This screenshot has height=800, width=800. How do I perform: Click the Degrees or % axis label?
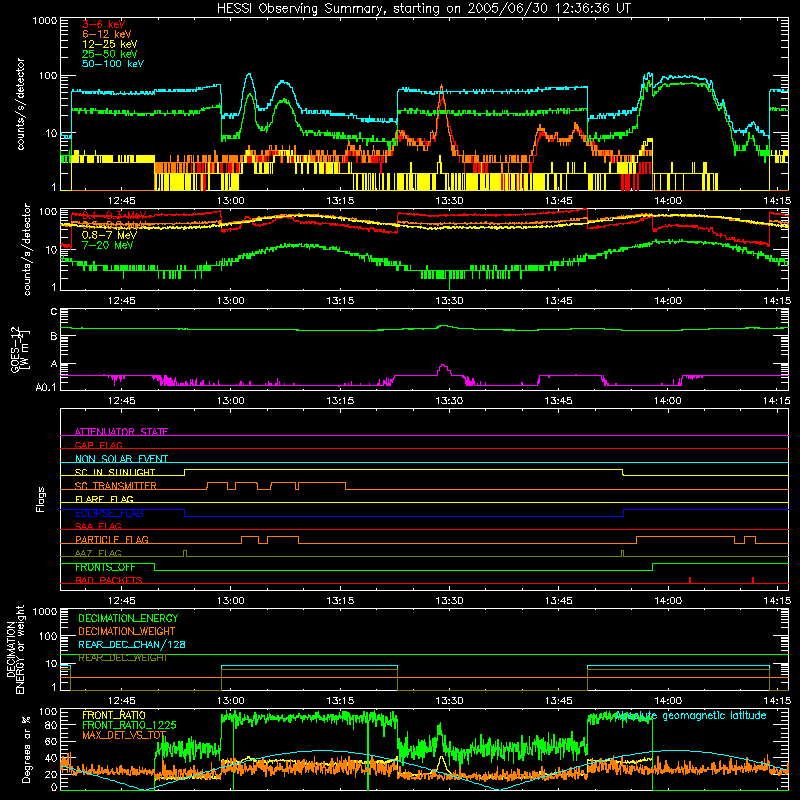point(26,749)
